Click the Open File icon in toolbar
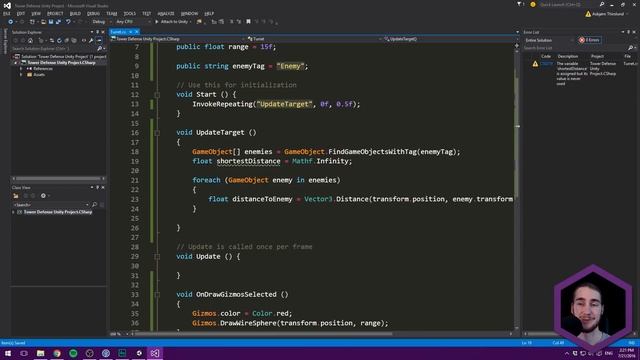 click(x=43, y=22)
